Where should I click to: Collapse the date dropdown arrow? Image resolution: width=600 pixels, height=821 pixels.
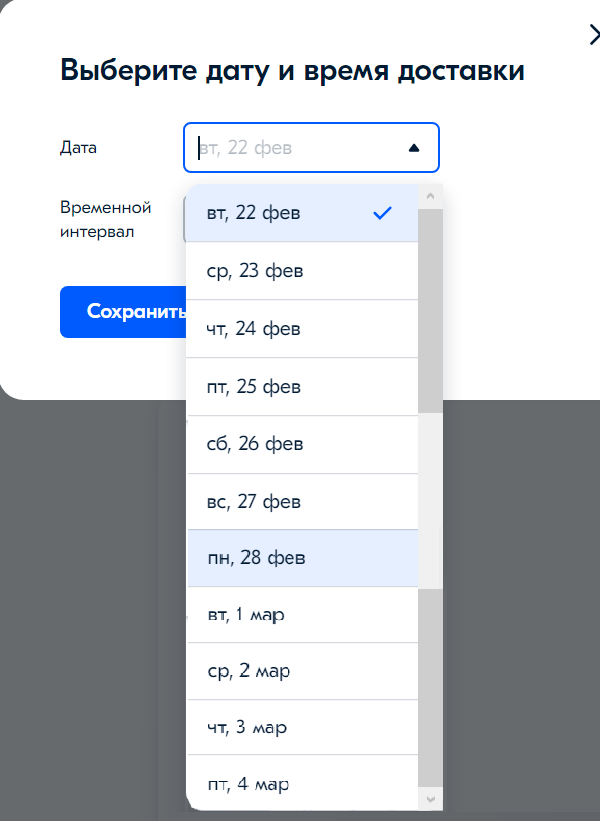coord(414,148)
